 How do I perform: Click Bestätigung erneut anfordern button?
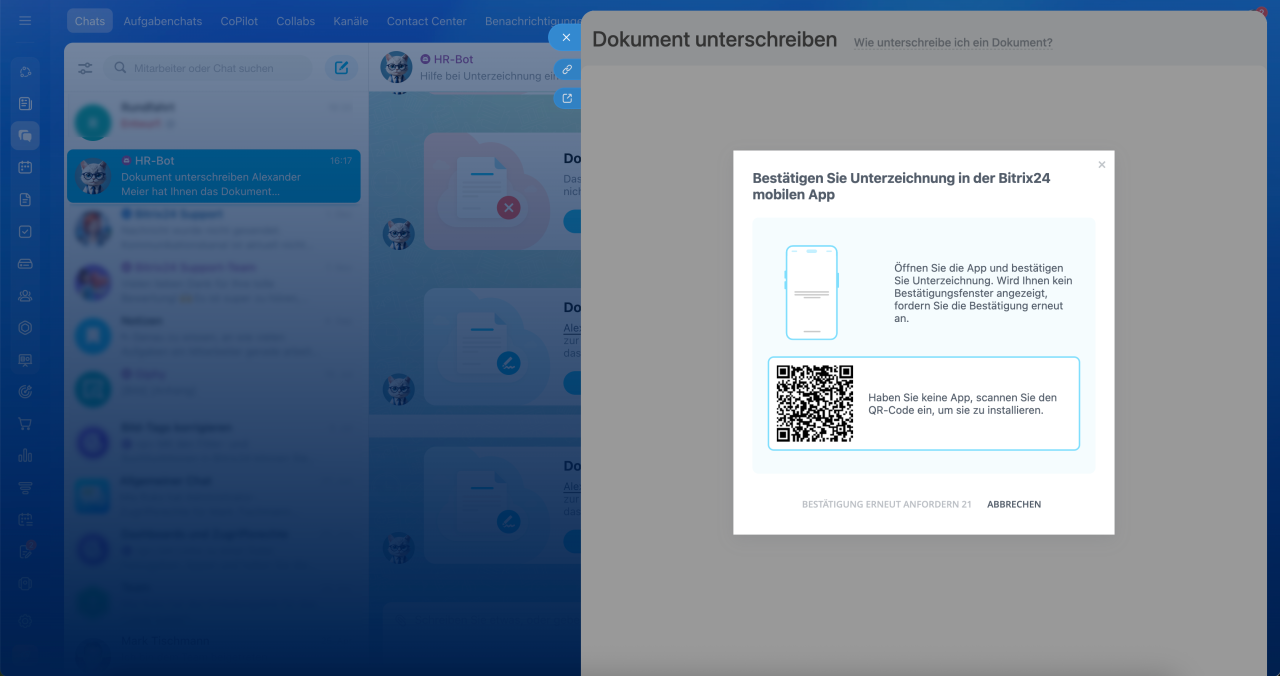pyautogui.click(x=887, y=504)
